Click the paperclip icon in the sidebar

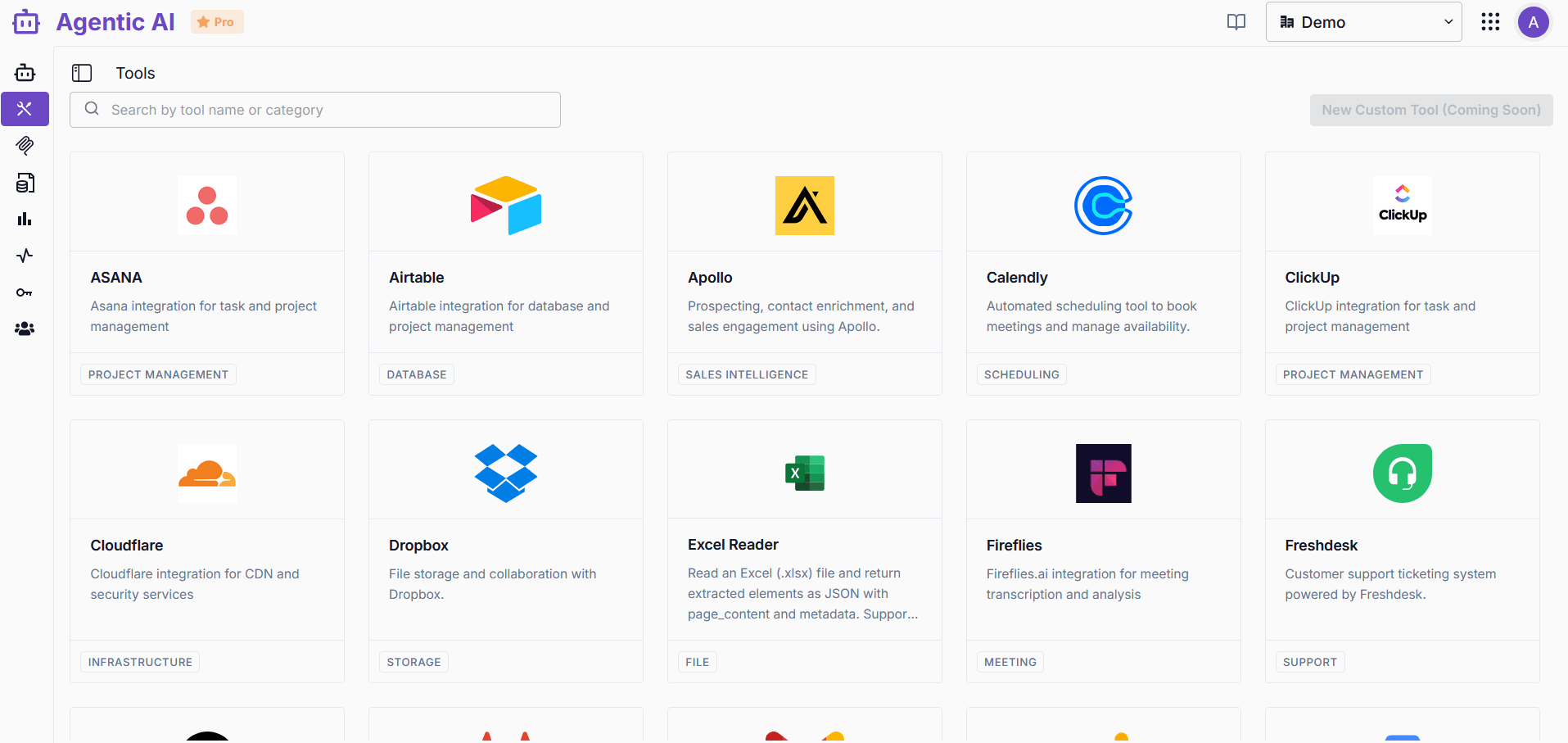(25, 146)
